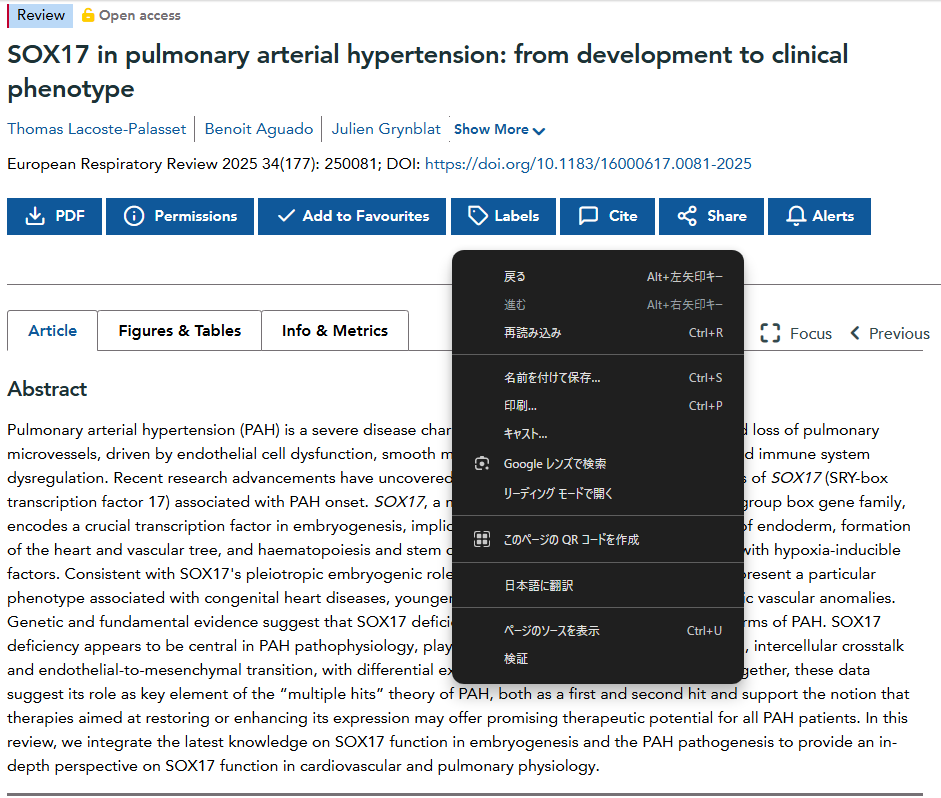Go to Previous article
Screen dimensions: 941x798
point(889,334)
